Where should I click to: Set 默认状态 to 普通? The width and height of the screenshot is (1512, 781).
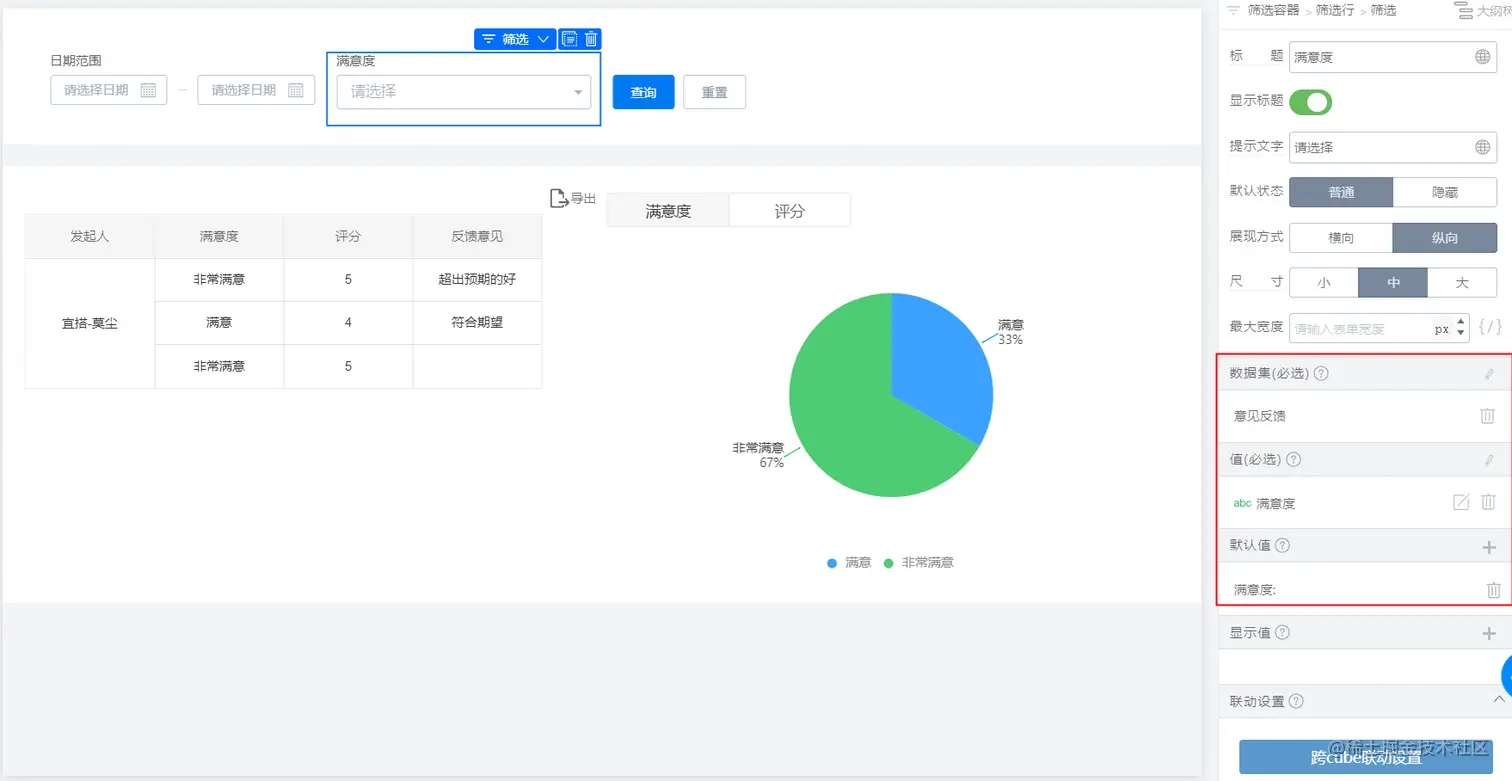pyautogui.click(x=1341, y=192)
